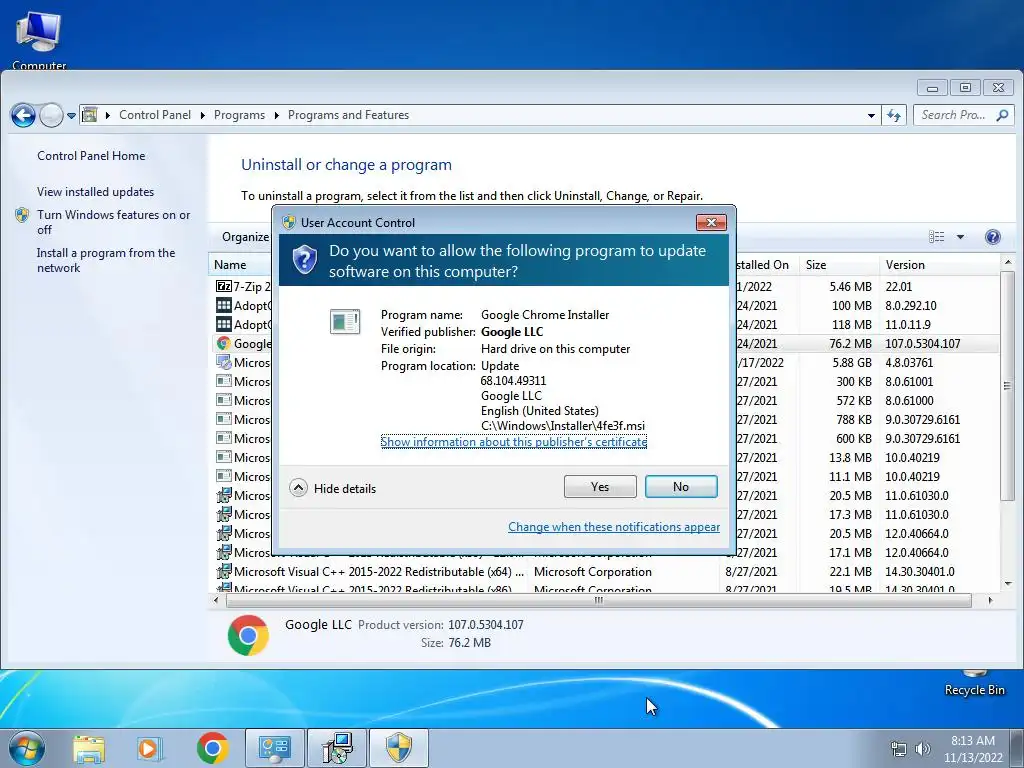Click Programs and Features breadcrumb
This screenshot has width=1024, height=768.
(x=348, y=115)
